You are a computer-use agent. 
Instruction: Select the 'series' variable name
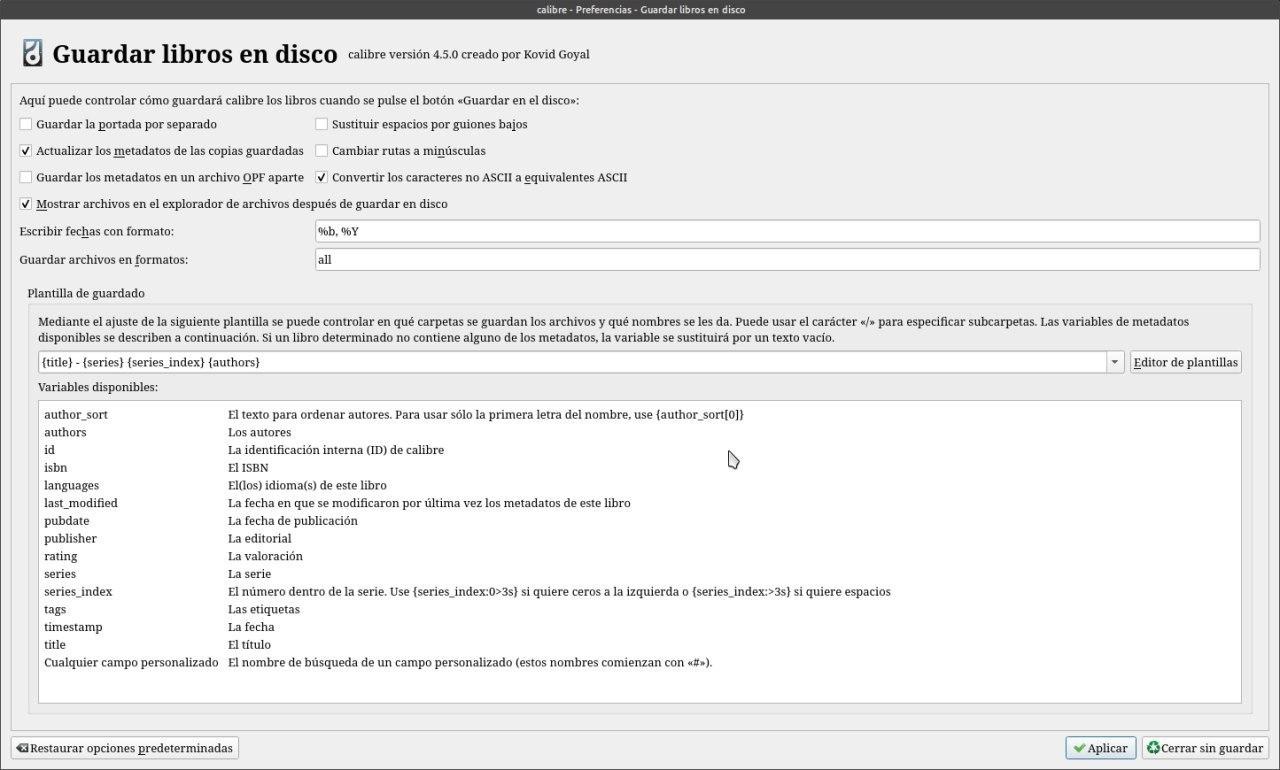pos(60,574)
